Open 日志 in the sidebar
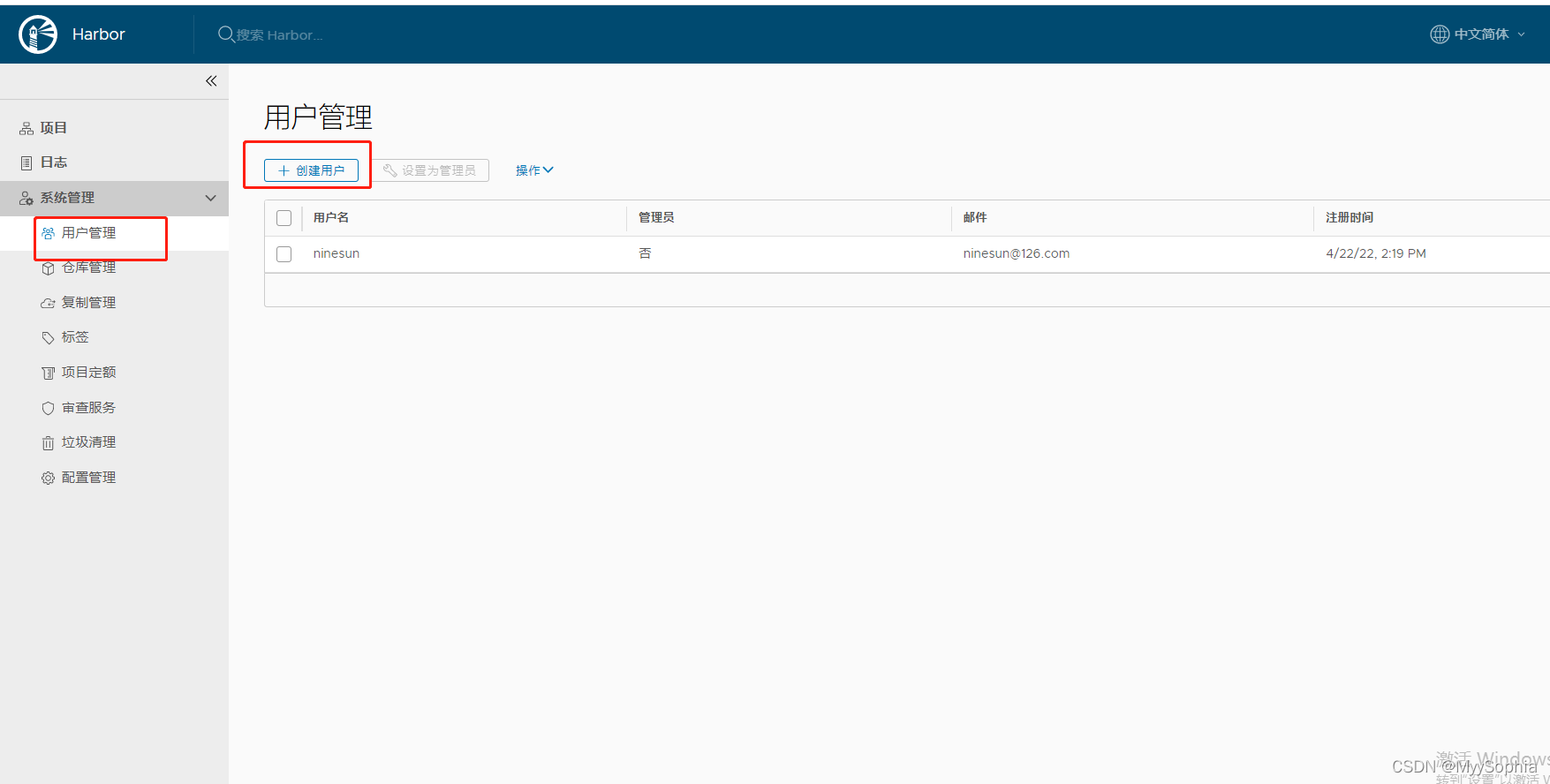Viewport: 1550px width, 784px height. point(53,162)
